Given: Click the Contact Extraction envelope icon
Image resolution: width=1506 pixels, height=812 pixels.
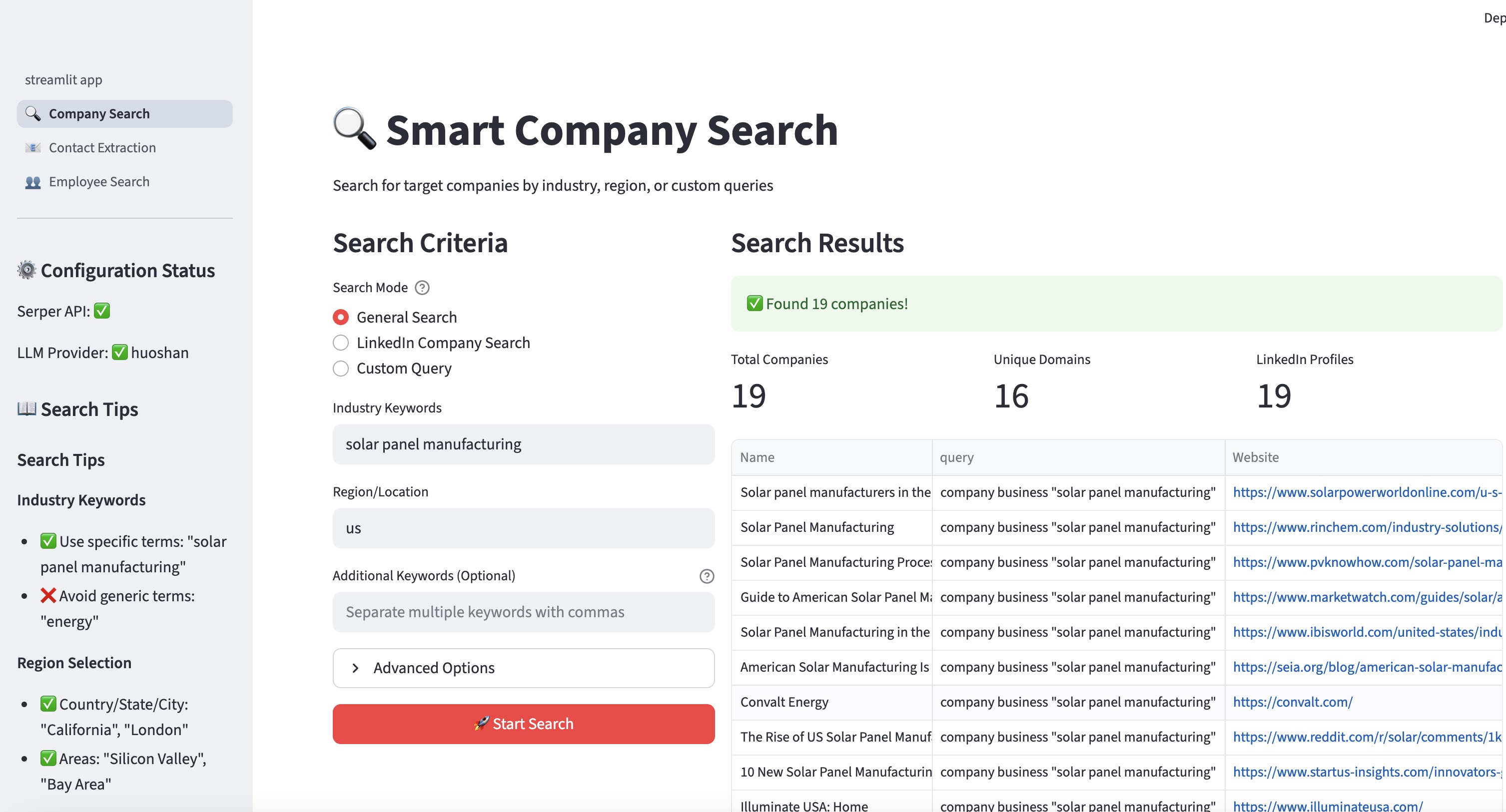Looking at the screenshot, I should (x=33, y=147).
